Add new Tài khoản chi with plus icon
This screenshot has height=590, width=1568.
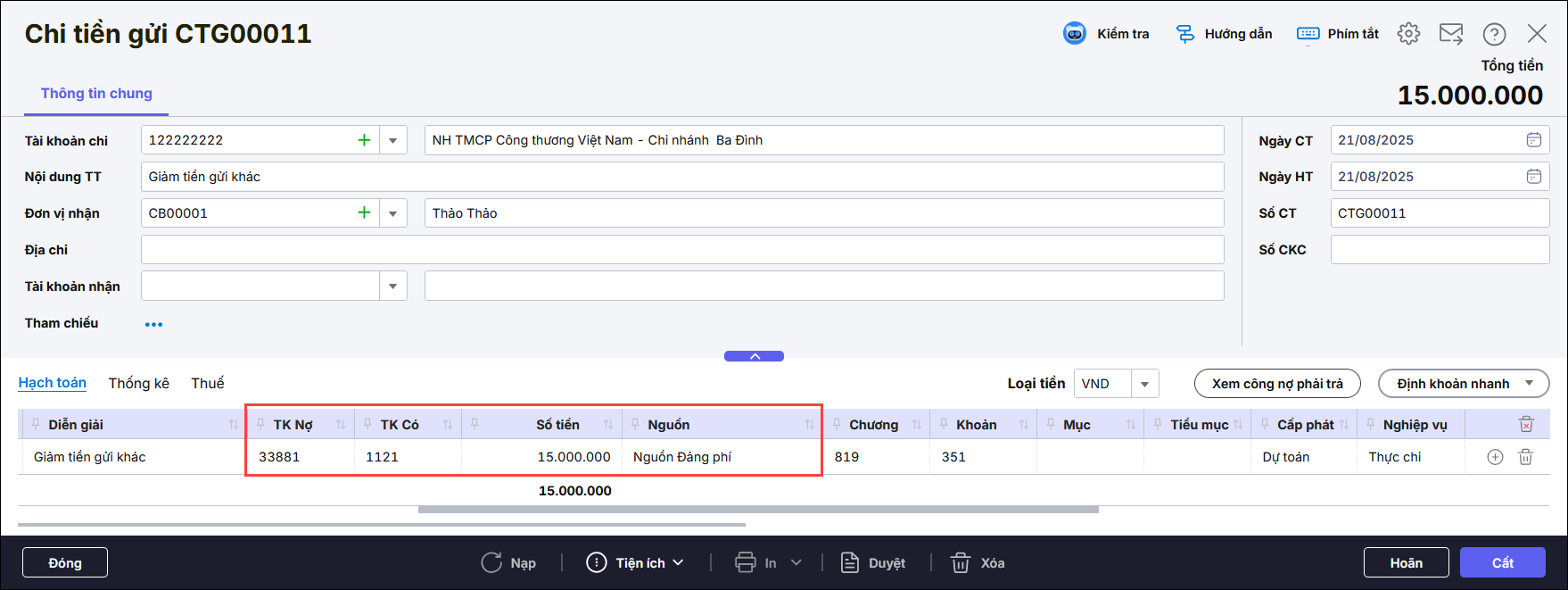[364, 140]
